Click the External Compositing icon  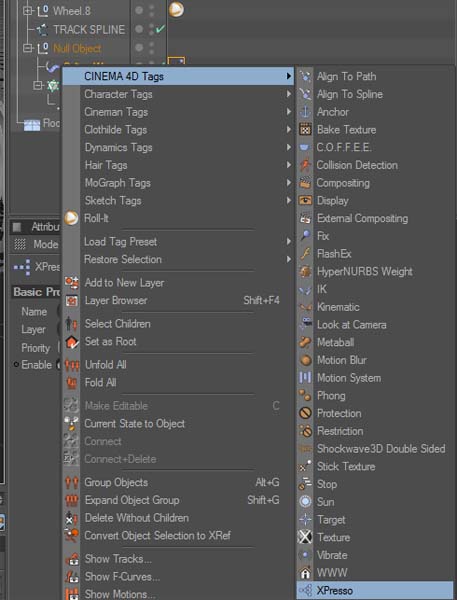point(305,218)
